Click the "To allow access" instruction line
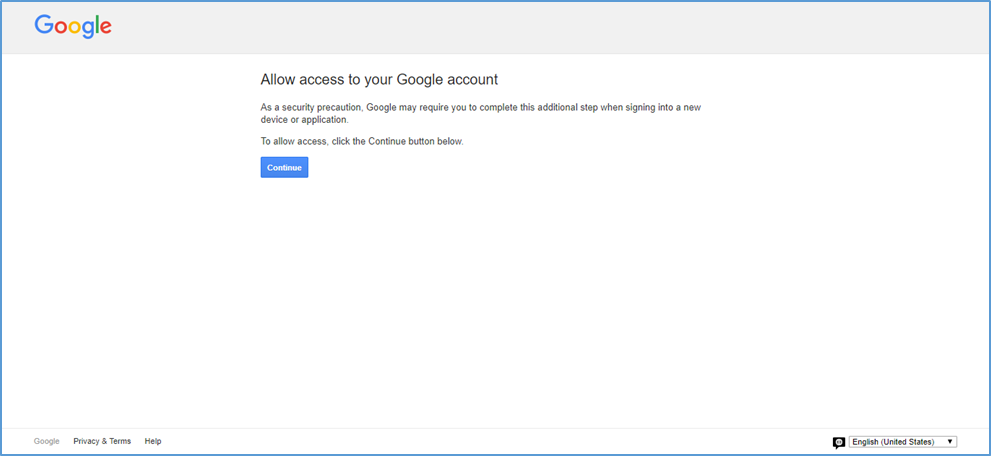 click(x=362, y=141)
